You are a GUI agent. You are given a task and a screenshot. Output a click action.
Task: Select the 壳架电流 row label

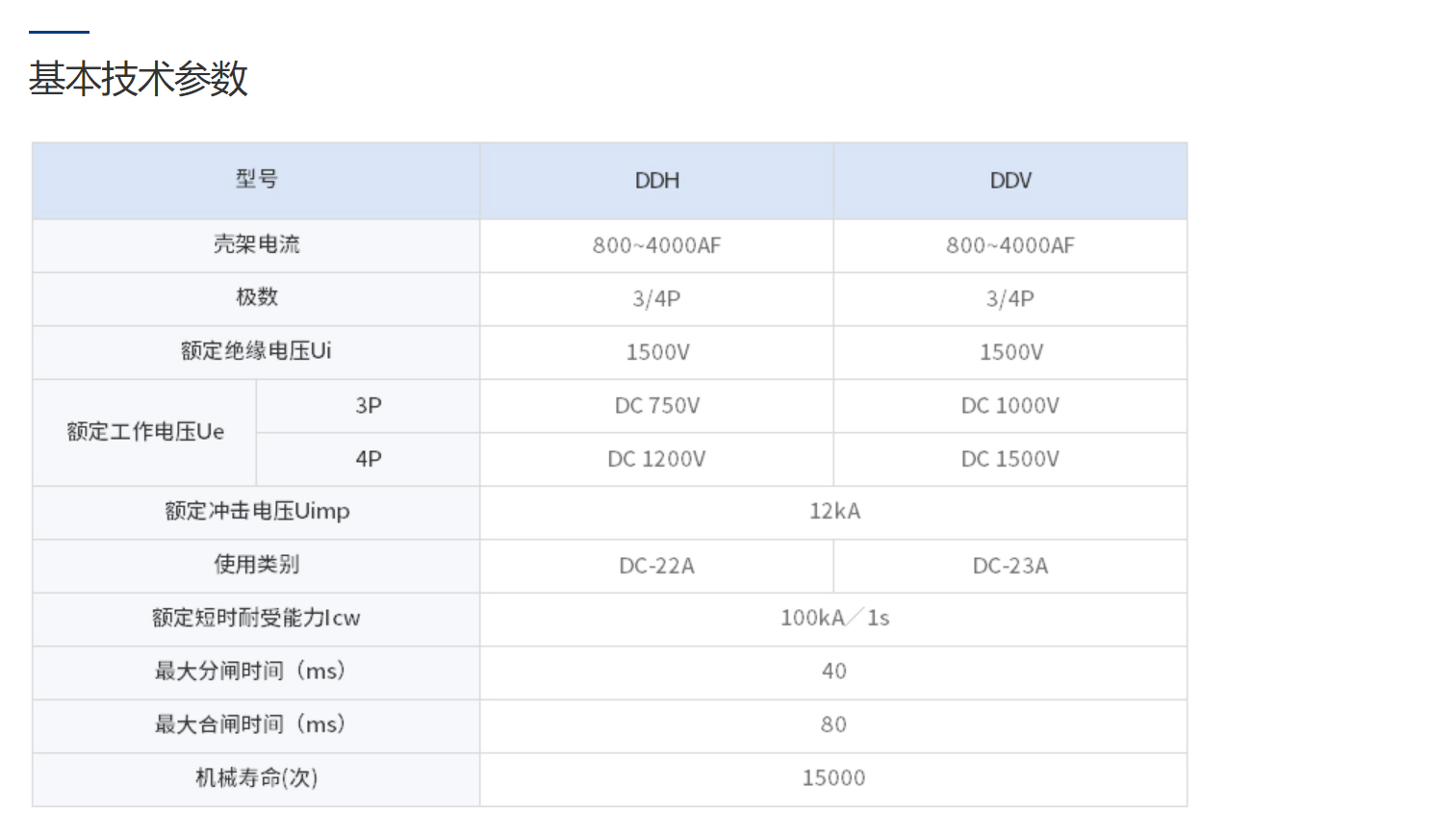coord(256,245)
